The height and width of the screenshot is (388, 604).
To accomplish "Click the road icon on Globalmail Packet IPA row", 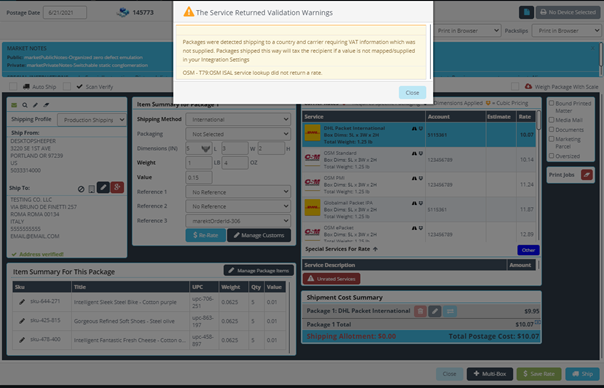I will (x=414, y=203).
